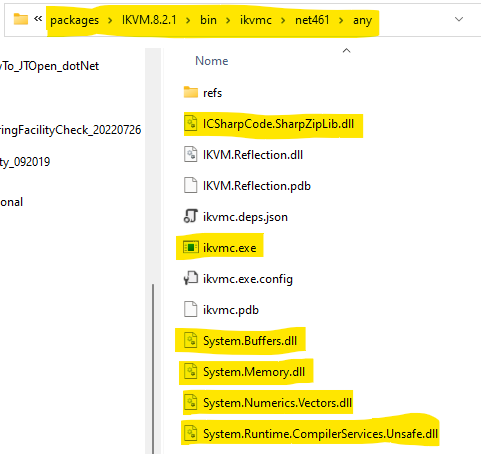Select the onal item in navigation pane
The width and height of the screenshot is (481, 454).
(11, 202)
